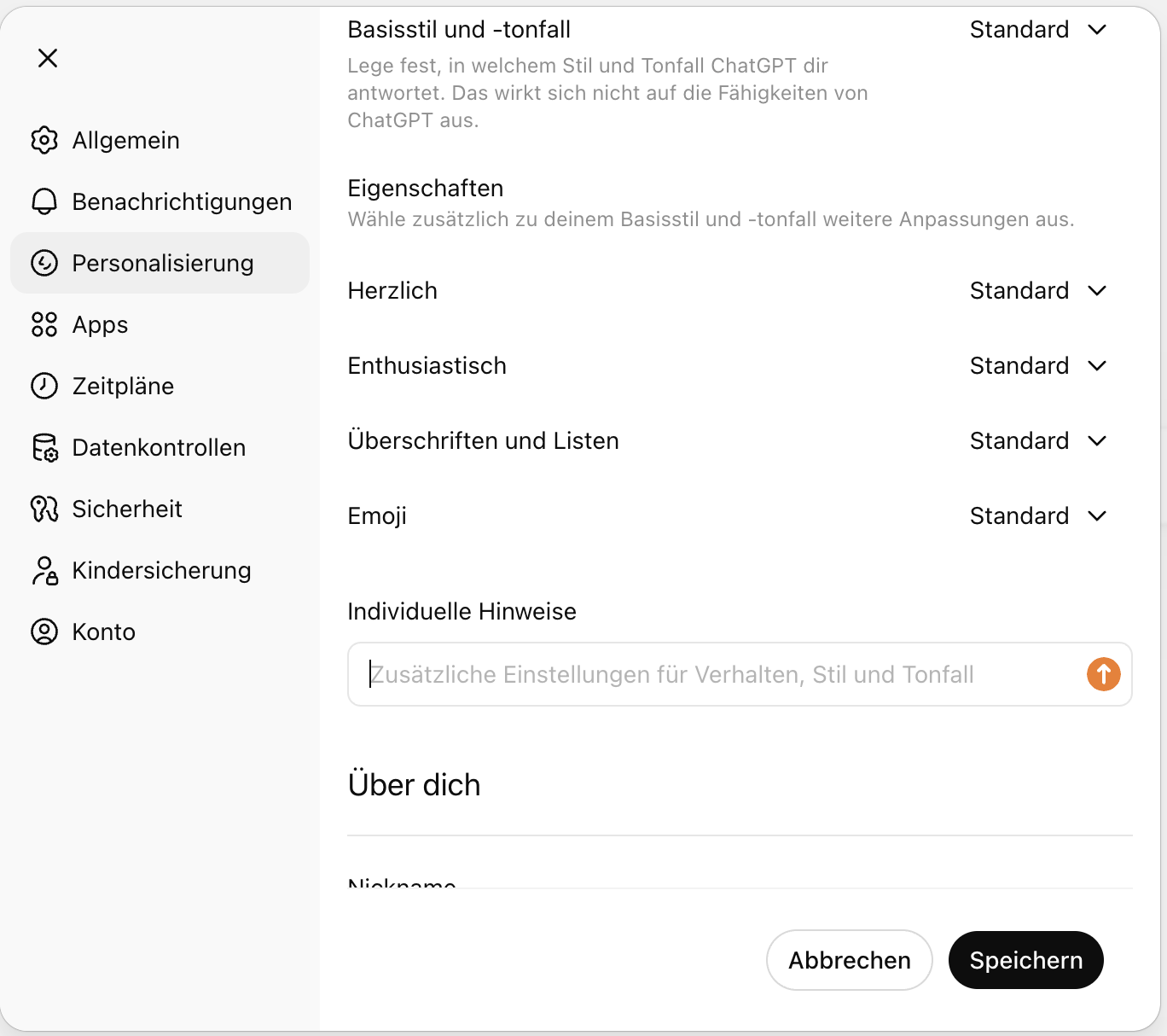Open the Herzlich Standard dropdown
1167x1036 pixels.
click(x=1038, y=290)
